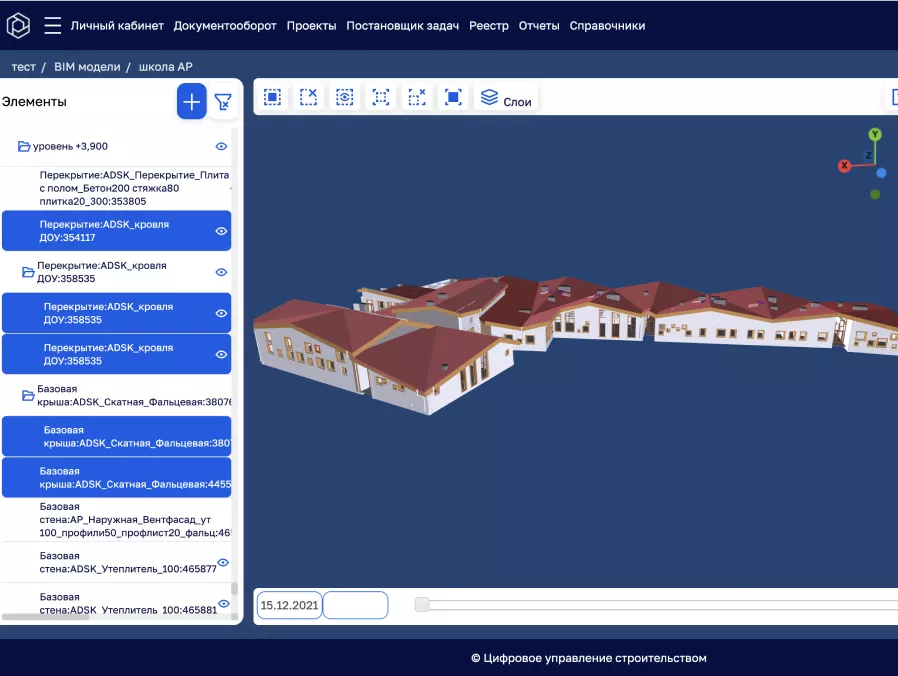Click the dashed-square with eye toolbar icon

coord(345,97)
